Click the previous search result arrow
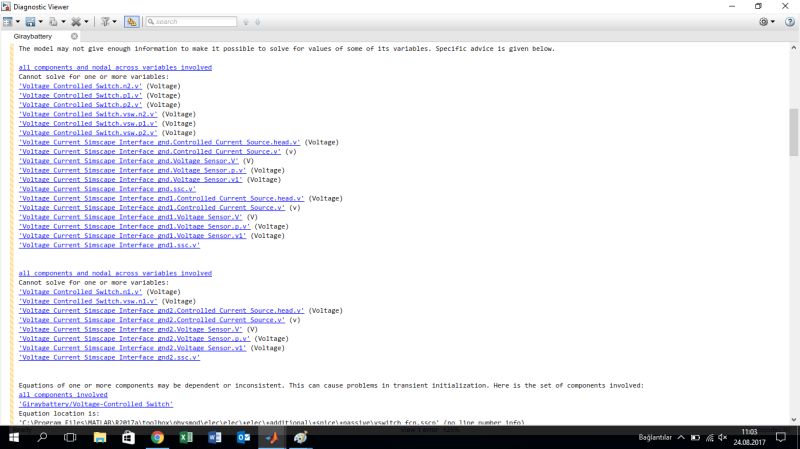This screenshot has height=449, width=800. click(246, 22)
